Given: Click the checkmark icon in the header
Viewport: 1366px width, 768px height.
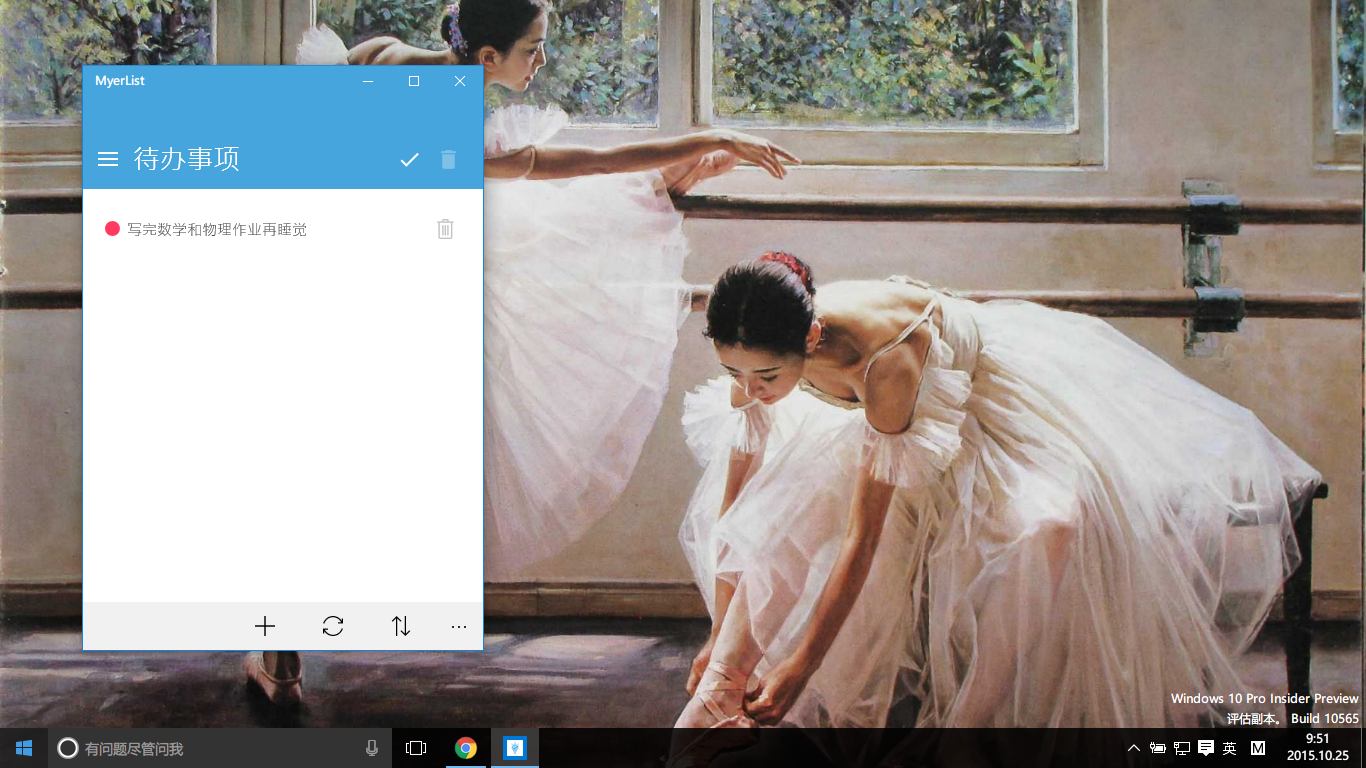Looking at the screenshot, I should click(409, 159).
